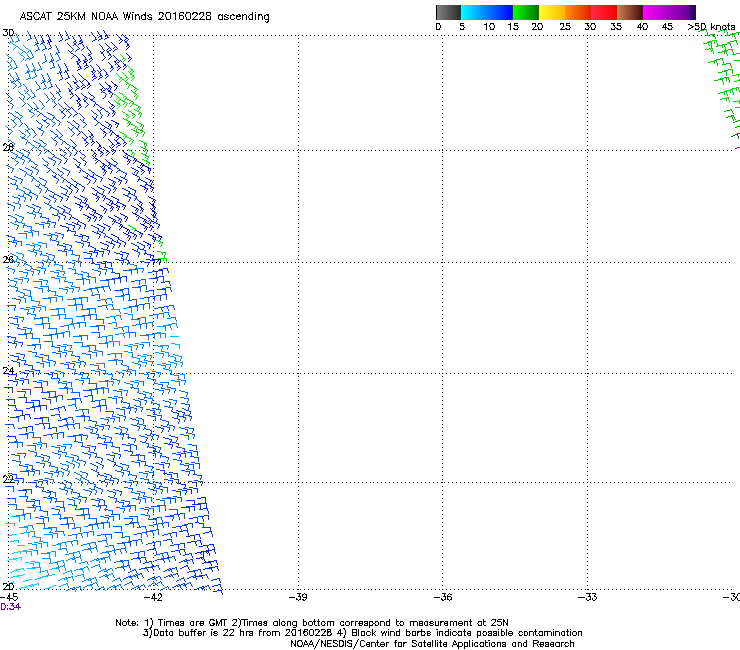Click the note line 'Times are GMT'

click(x=193, y=623)
